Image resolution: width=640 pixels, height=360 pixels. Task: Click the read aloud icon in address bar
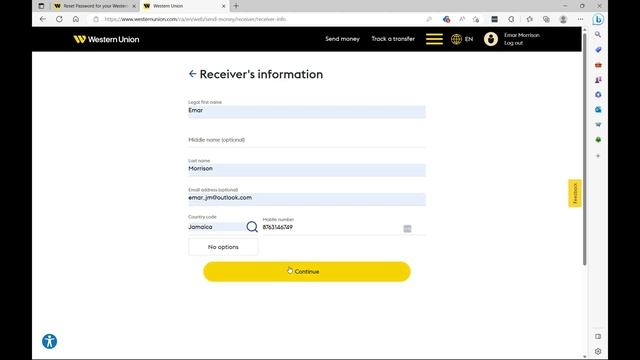(462, 19)
